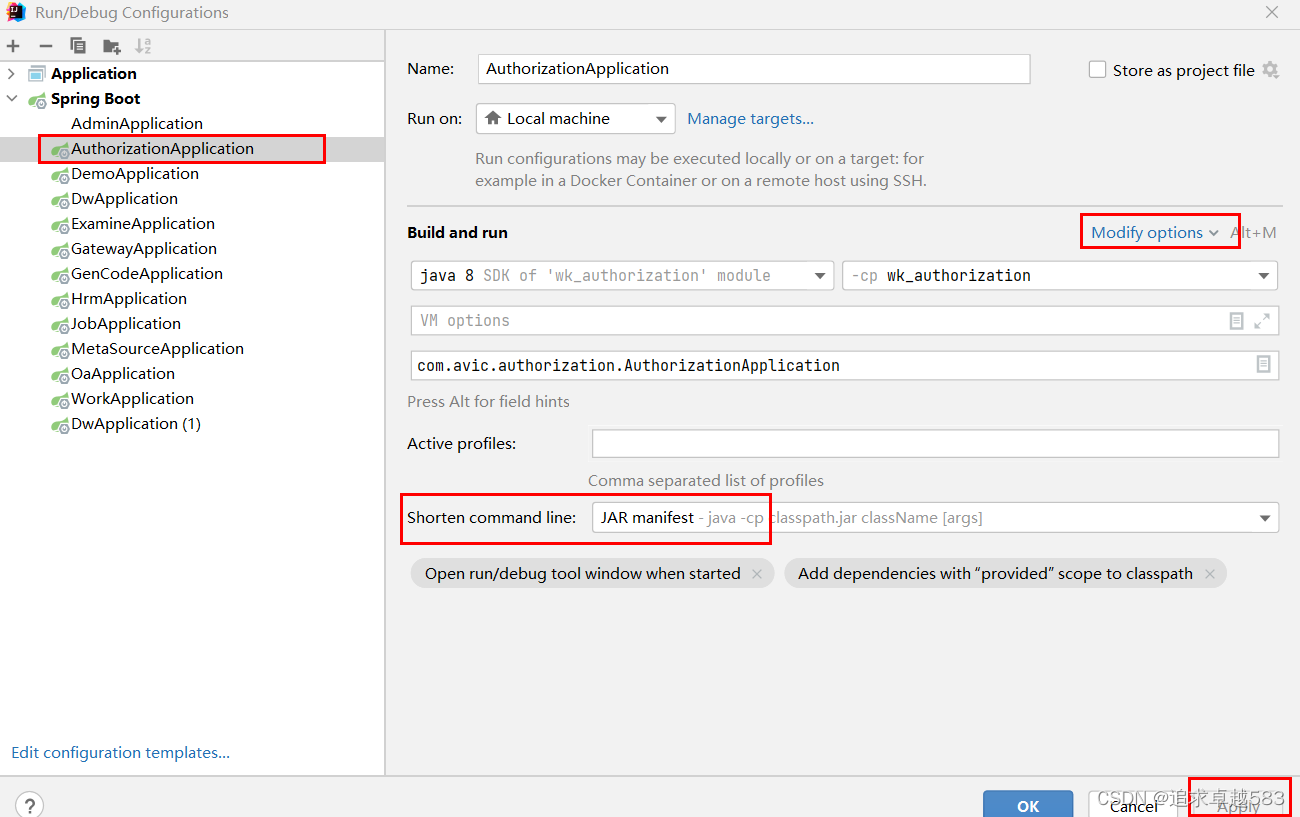This screenshot has height=817, width=1300.
Task: Open the Run on Local machine dropdown
Action: [661, 118]
